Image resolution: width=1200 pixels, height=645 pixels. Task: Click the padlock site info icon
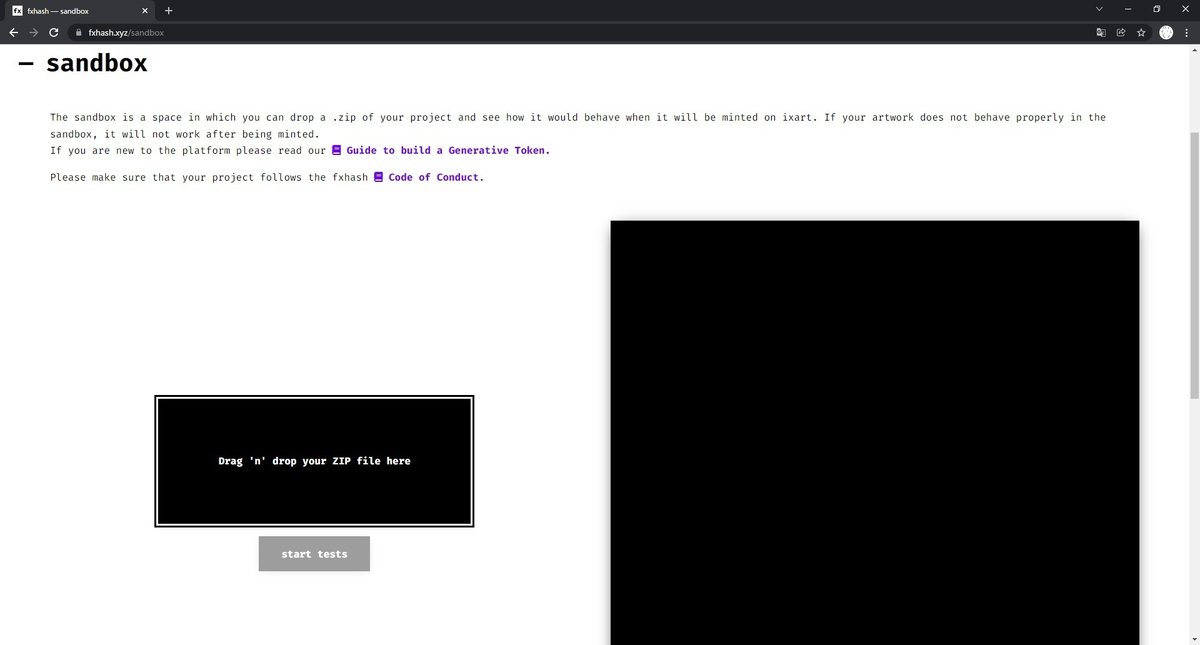pos(79,32)
